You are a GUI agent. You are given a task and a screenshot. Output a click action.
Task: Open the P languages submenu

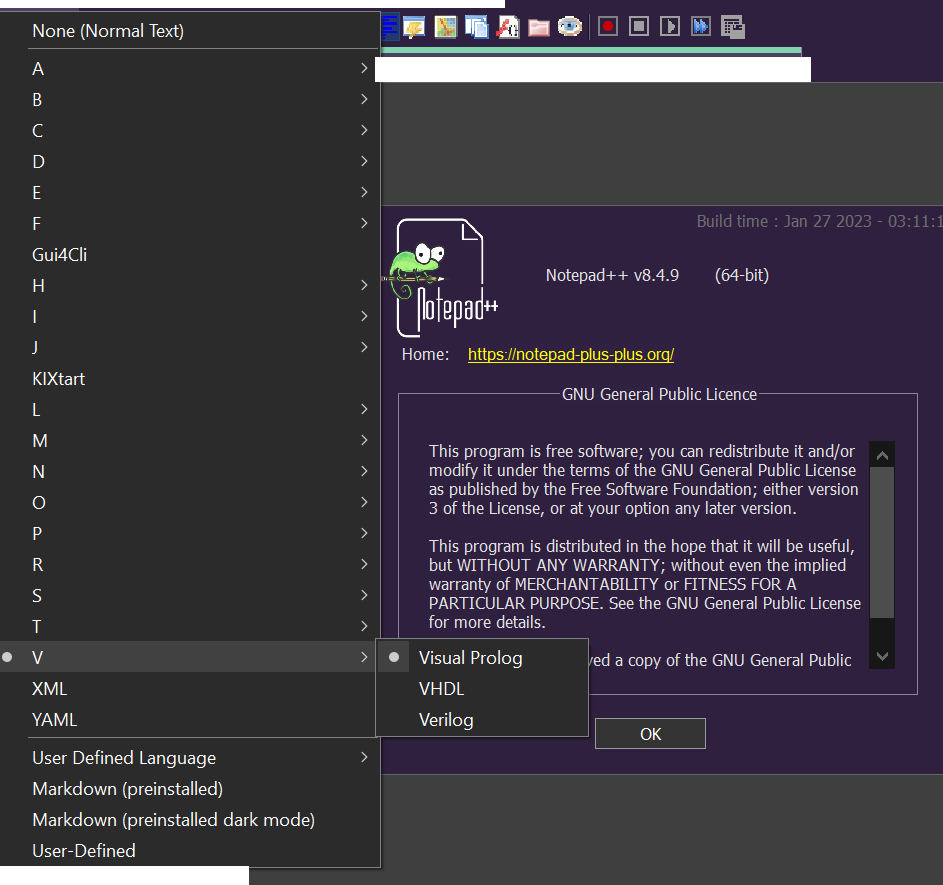(190, 534)
